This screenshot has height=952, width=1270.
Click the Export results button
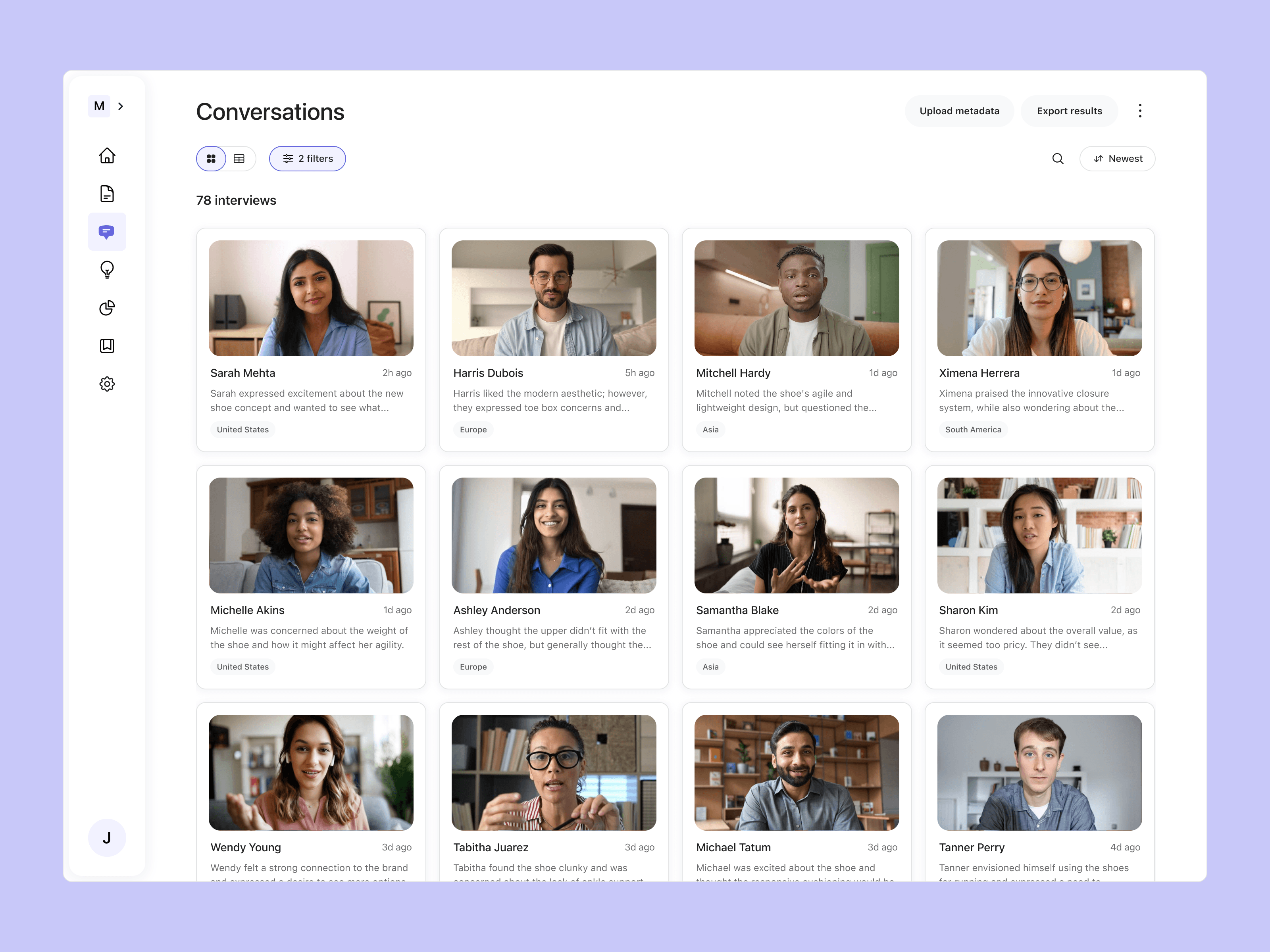(x=1069, y=111)
